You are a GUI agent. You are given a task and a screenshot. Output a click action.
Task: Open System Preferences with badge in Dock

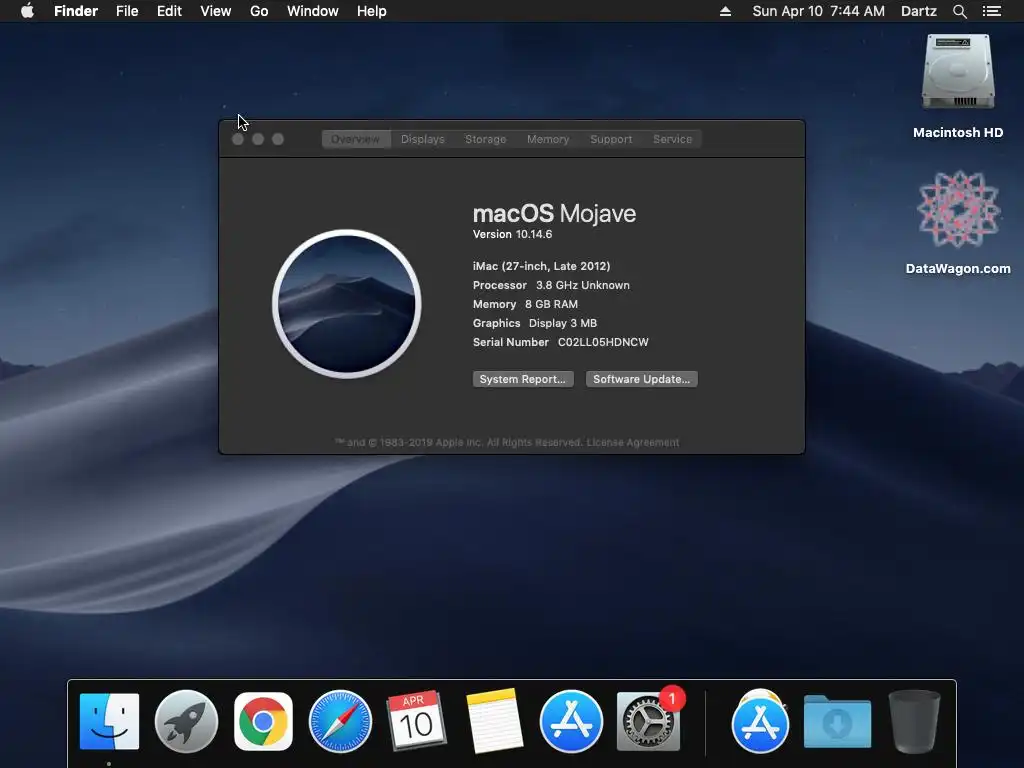(648, 720)
